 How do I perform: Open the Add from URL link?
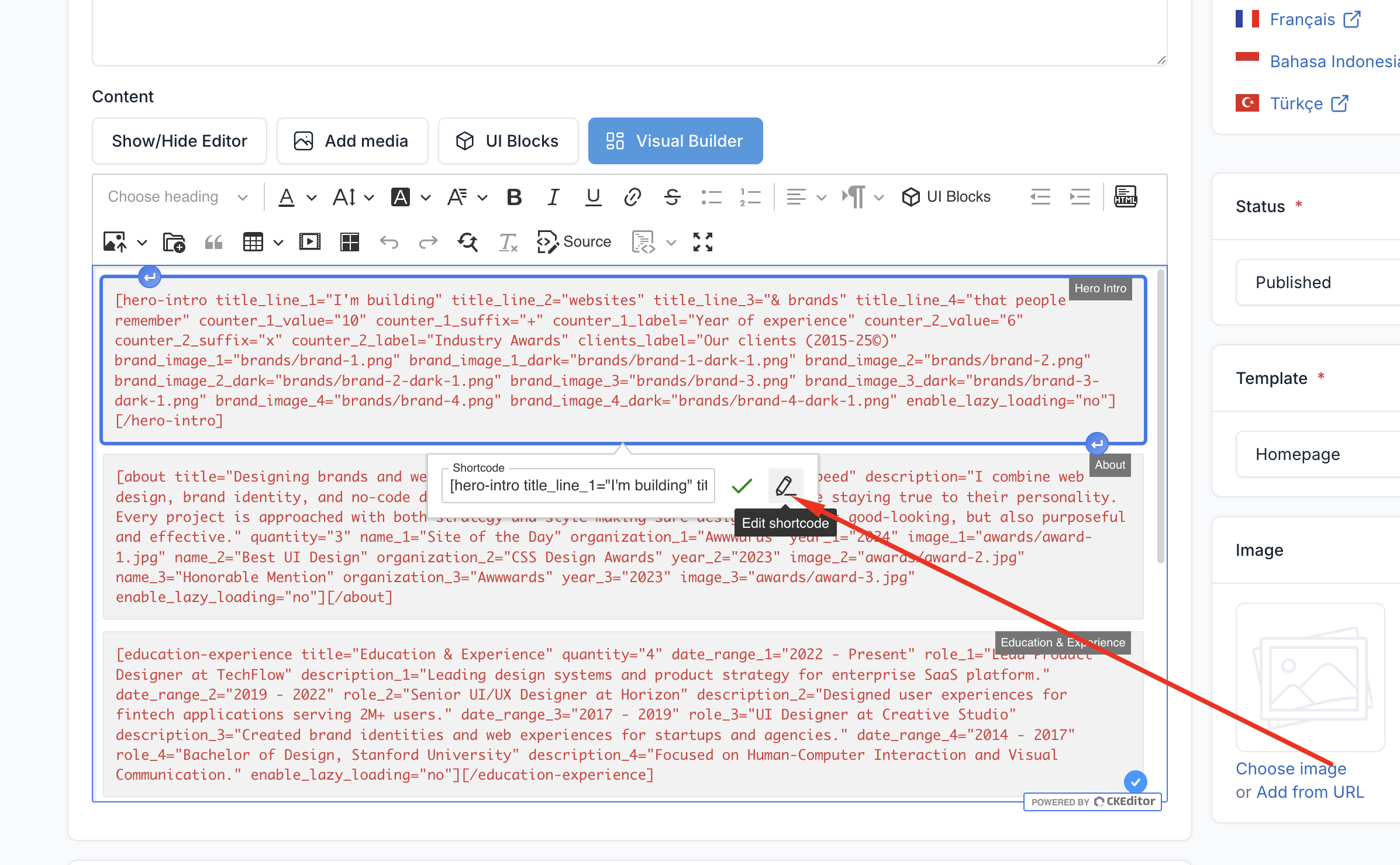(x=1310, y=792)
